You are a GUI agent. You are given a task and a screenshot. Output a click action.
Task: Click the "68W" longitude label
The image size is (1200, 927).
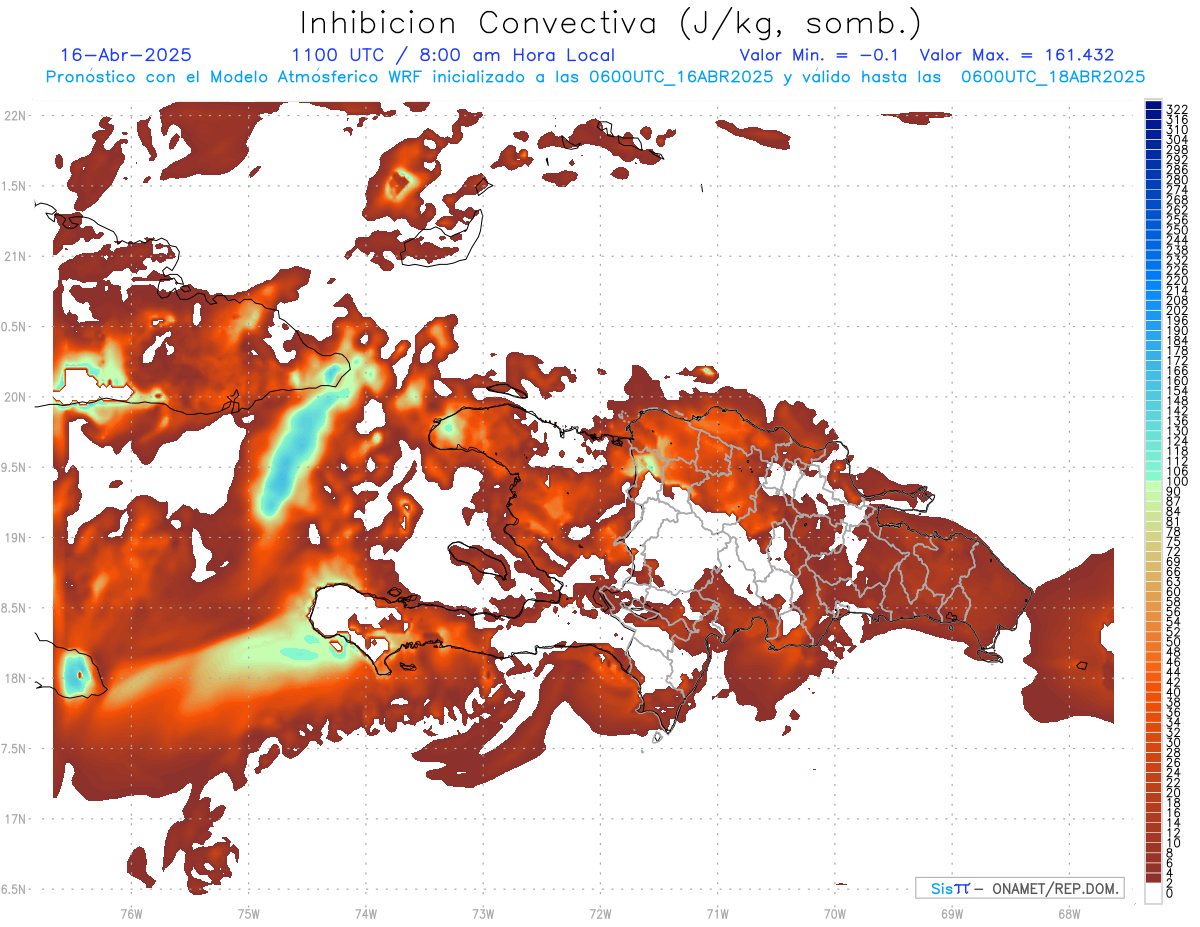click(1069, 913)
